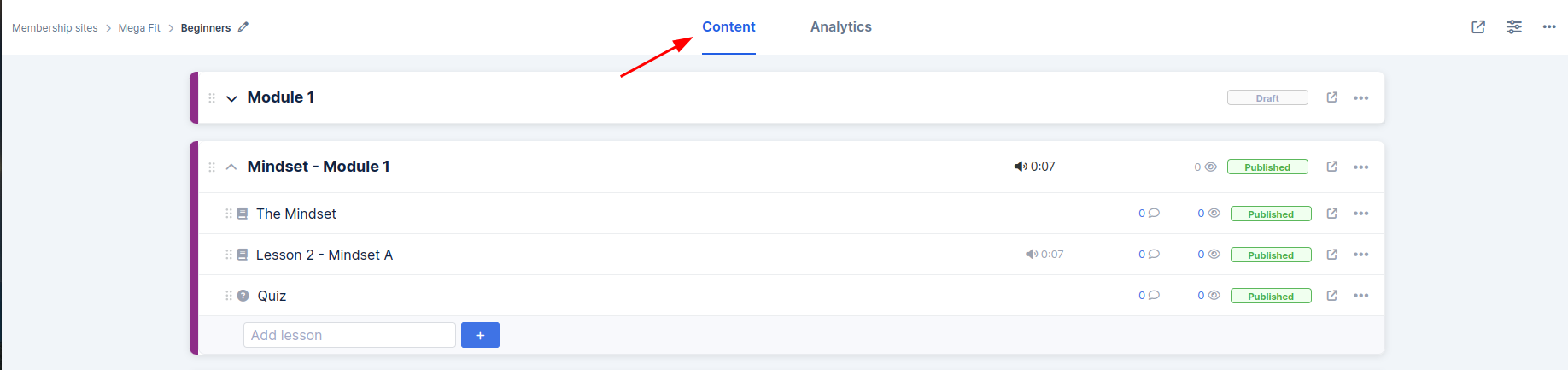Toggle Published status of the Quiz lesson
The image size is (1568, 370).
[1271, 297]
